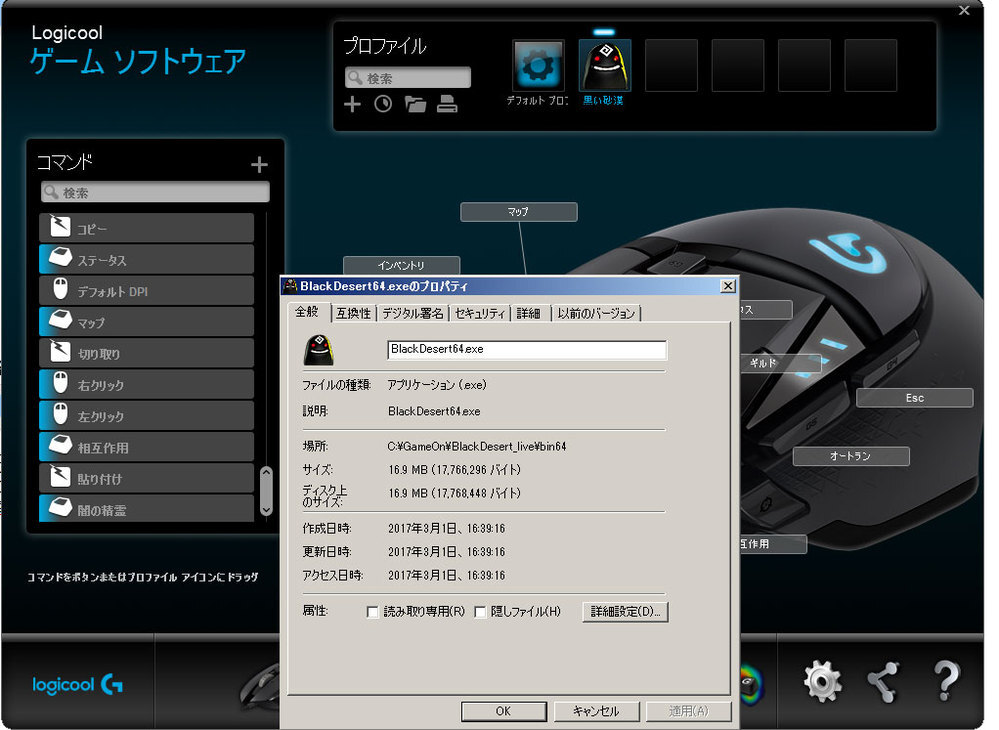
Task: Click the 相互作用 command key icon
Action: tap(60, 445)
